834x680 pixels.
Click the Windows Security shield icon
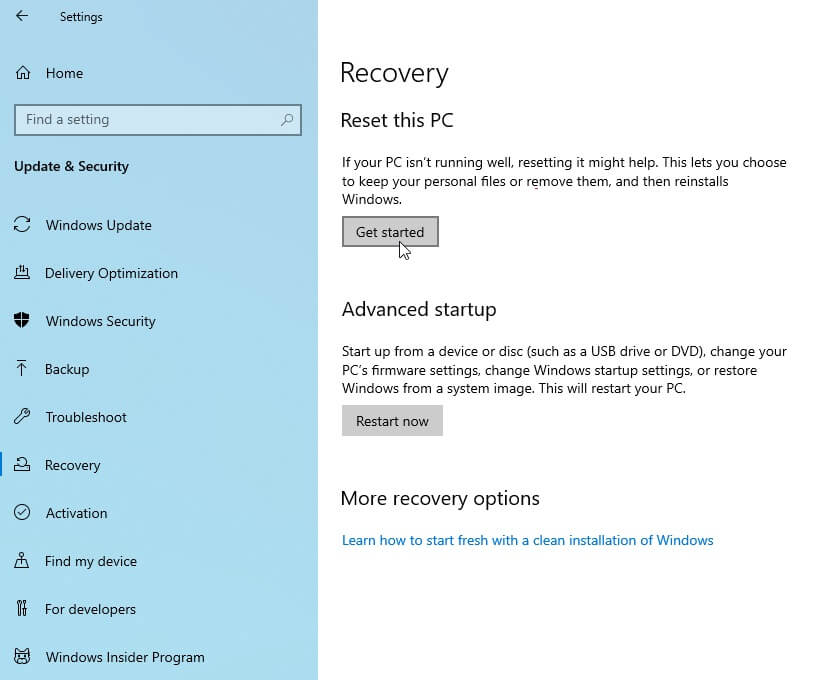coord(22,320)
